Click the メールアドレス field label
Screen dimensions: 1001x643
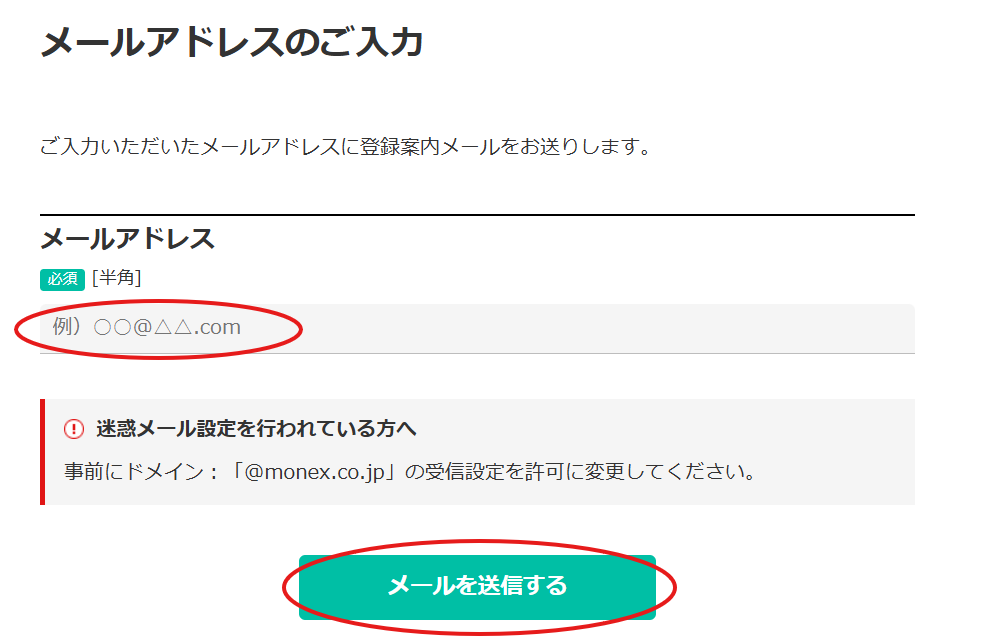pos(127,240)
